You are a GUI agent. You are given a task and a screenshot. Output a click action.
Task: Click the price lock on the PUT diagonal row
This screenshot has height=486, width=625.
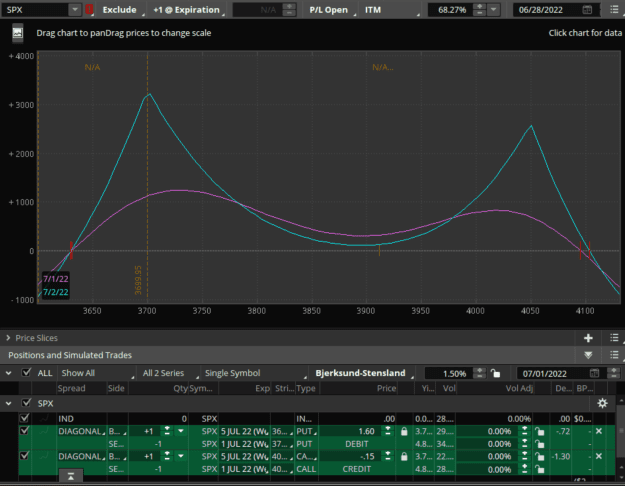pos(404,431)
